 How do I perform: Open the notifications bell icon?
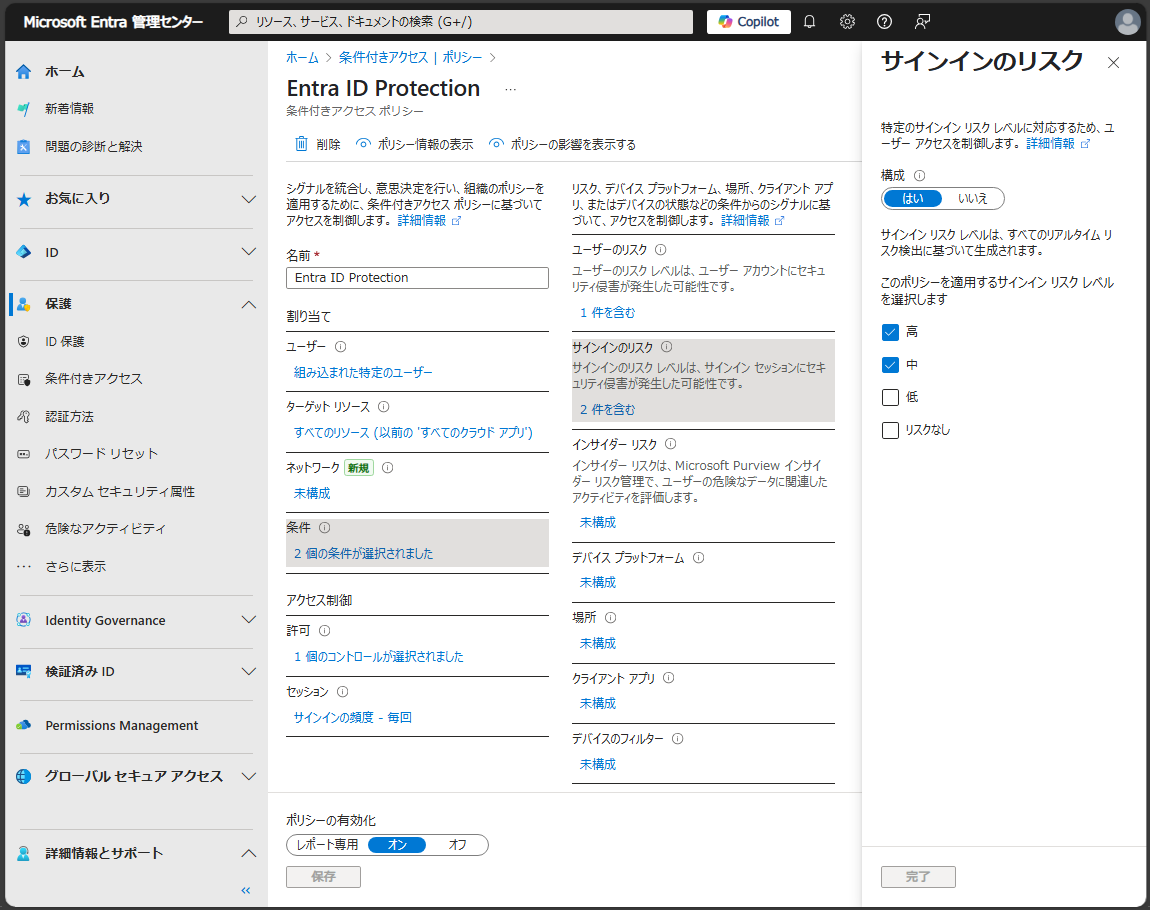tap(809, 22)
